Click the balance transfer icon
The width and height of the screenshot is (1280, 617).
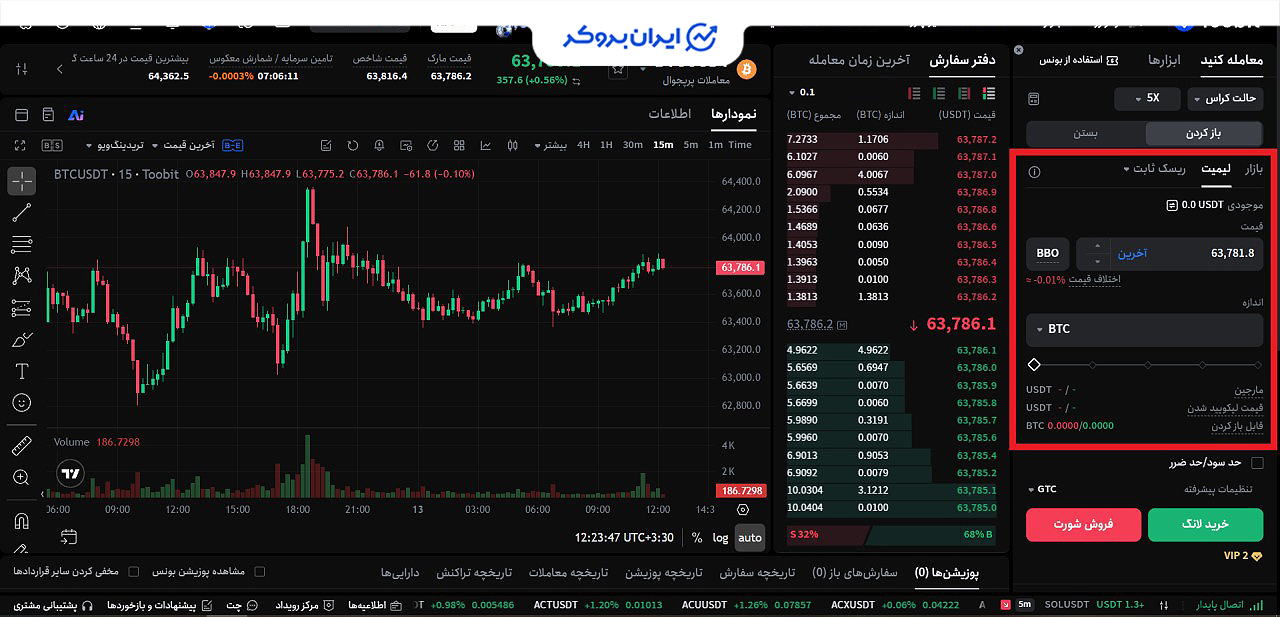pyautogui.click(x=1172, y=205)
